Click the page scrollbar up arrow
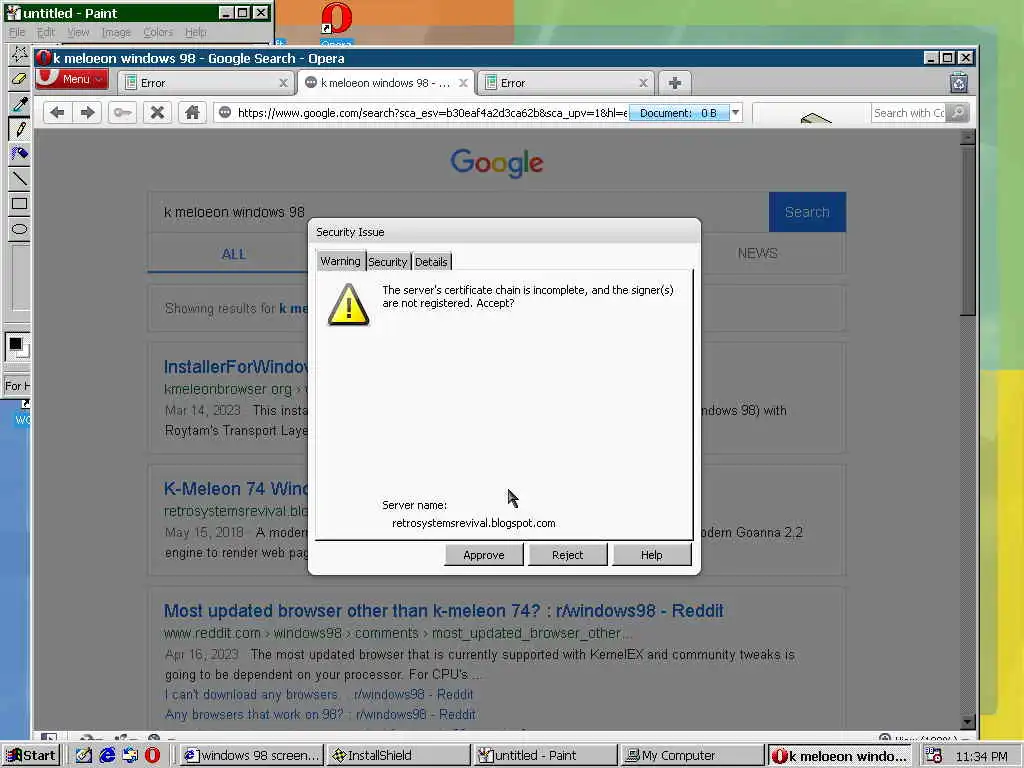The width and height of the screenshot is (1024, 768). pos(968,137)
